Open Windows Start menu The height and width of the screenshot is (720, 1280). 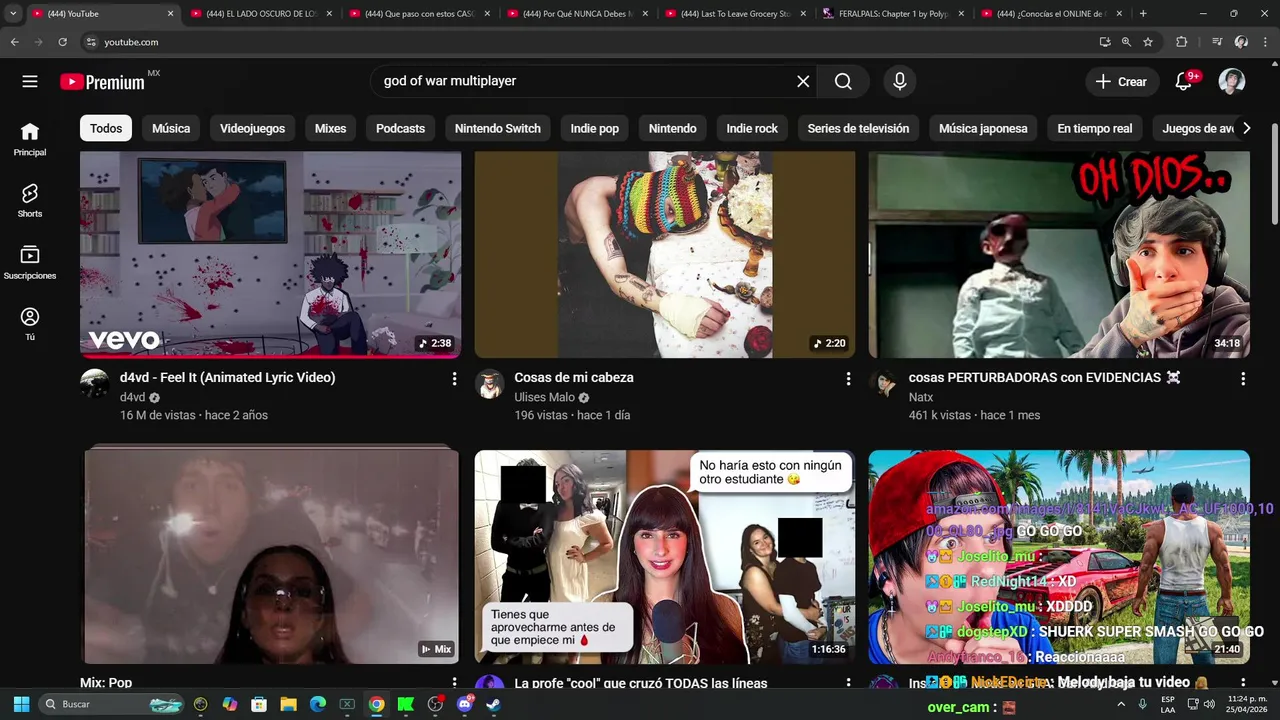[21, 704]
